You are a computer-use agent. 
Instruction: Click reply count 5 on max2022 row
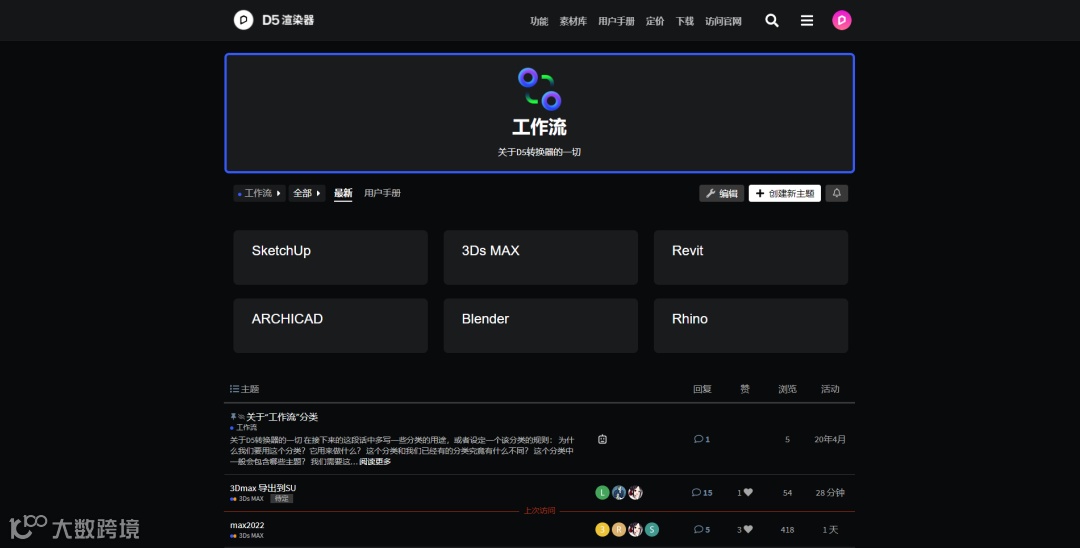[x=702, y=529]
